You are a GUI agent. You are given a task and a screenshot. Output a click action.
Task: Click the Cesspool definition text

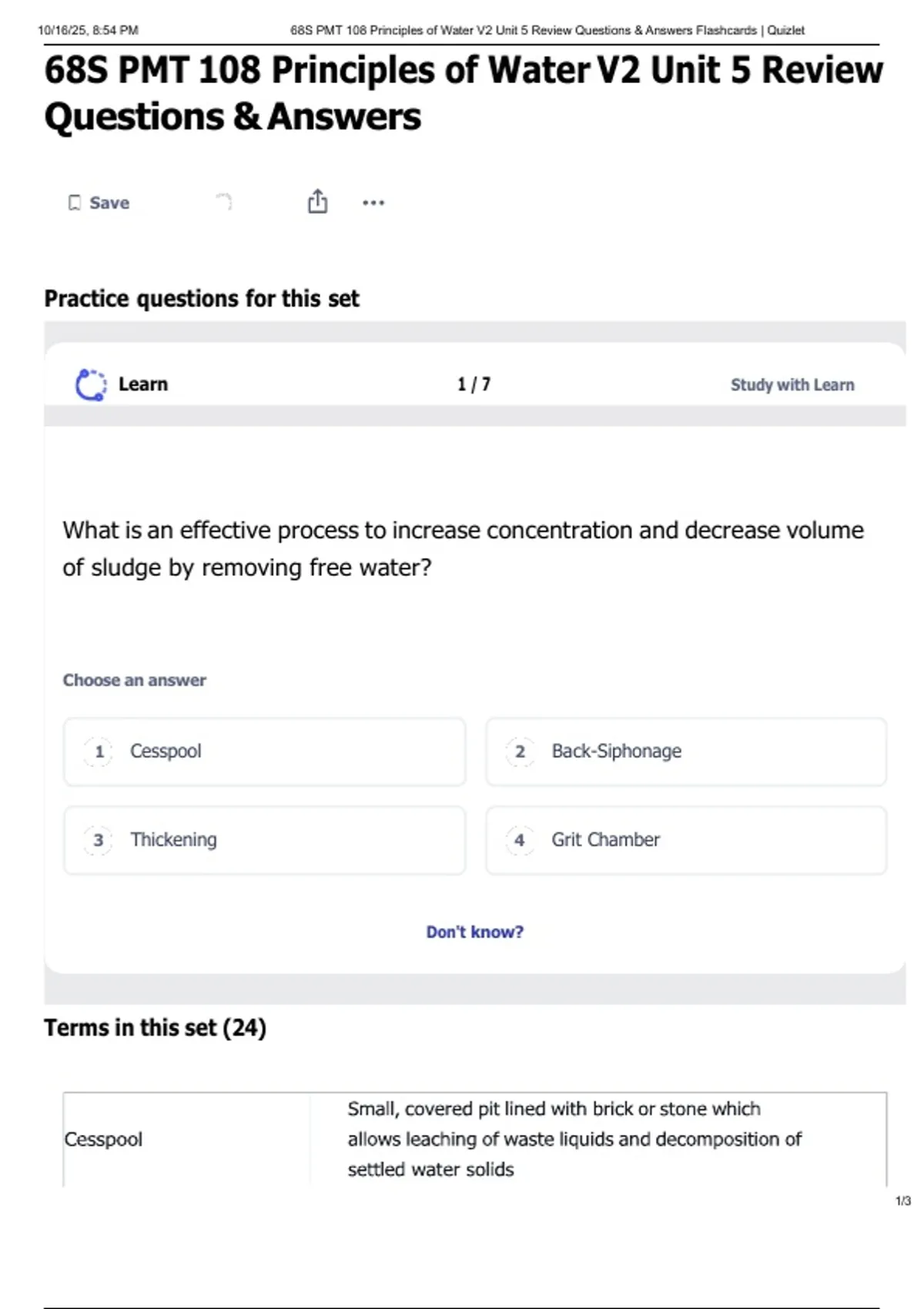click(574, 1139)
